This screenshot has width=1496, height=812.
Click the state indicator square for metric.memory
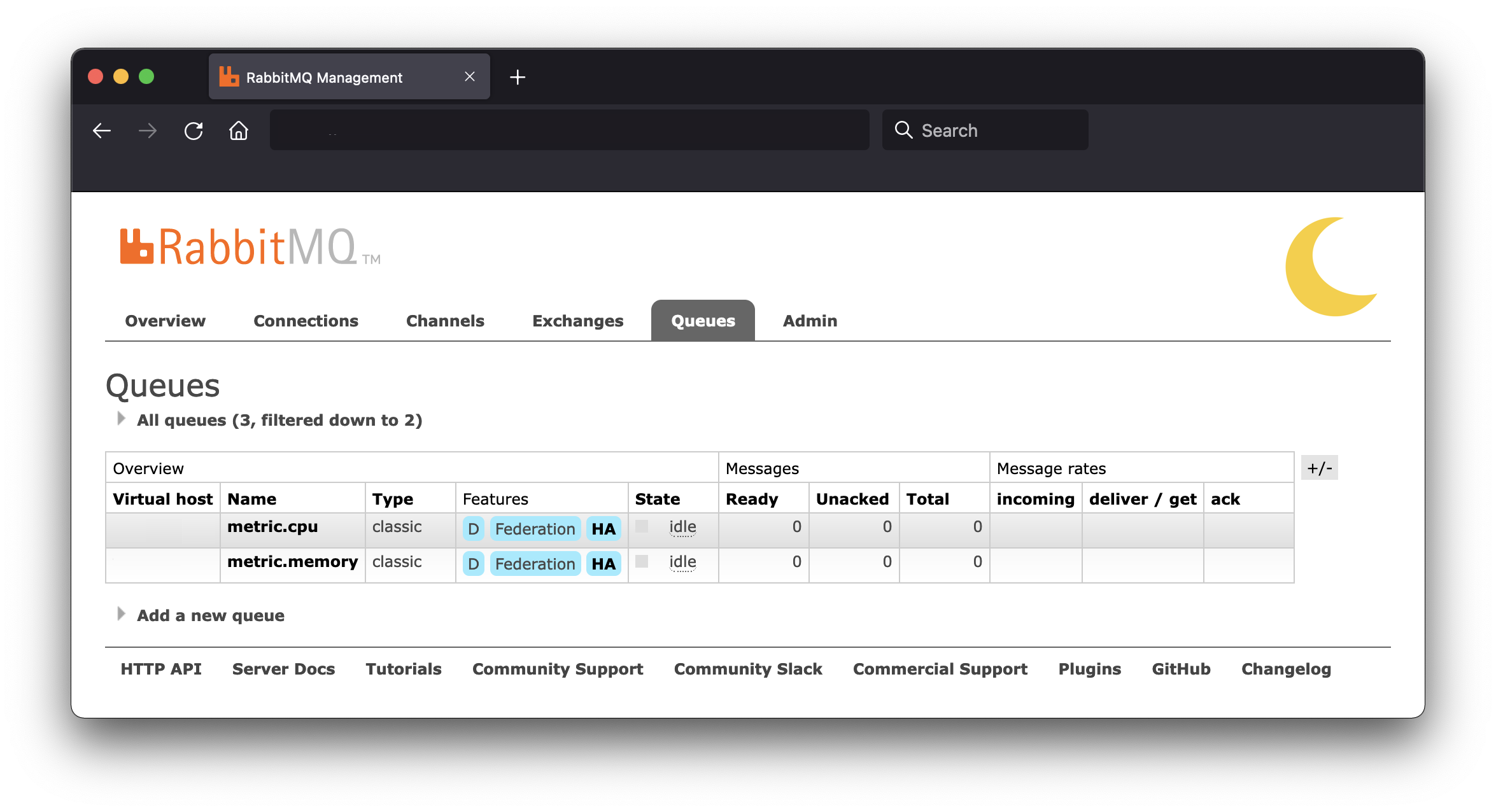(x=642, y=561)
